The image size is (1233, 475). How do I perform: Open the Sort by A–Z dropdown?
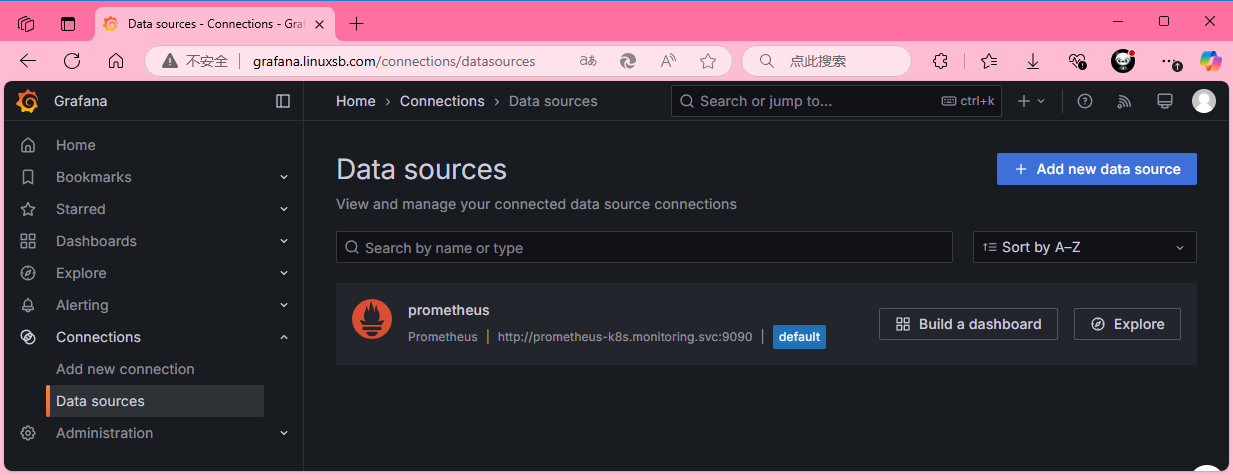tap(1085, 247)
